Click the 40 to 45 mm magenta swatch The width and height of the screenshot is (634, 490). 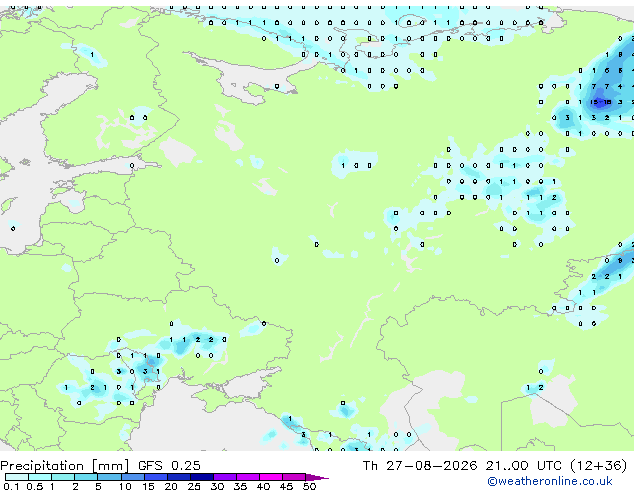[271, 477]
